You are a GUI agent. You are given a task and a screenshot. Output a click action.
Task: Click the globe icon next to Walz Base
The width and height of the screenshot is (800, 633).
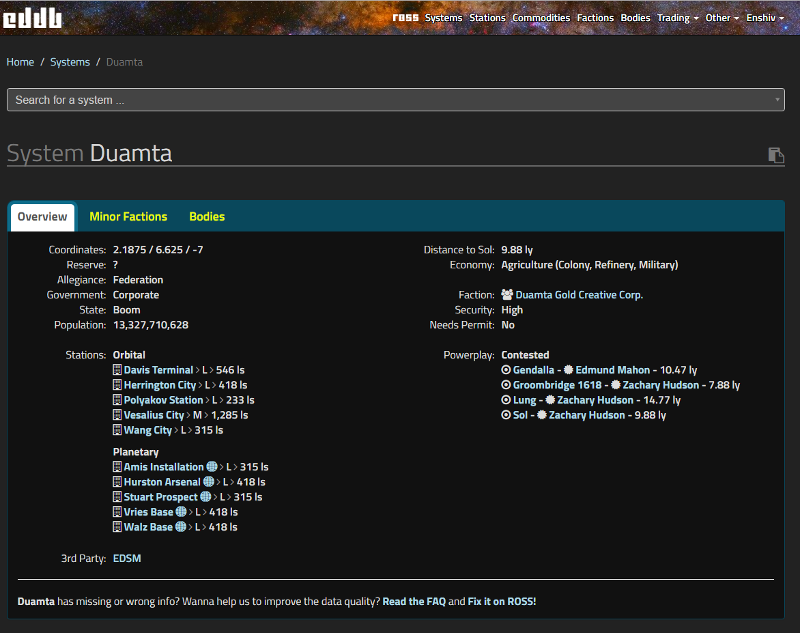point(181,527)
